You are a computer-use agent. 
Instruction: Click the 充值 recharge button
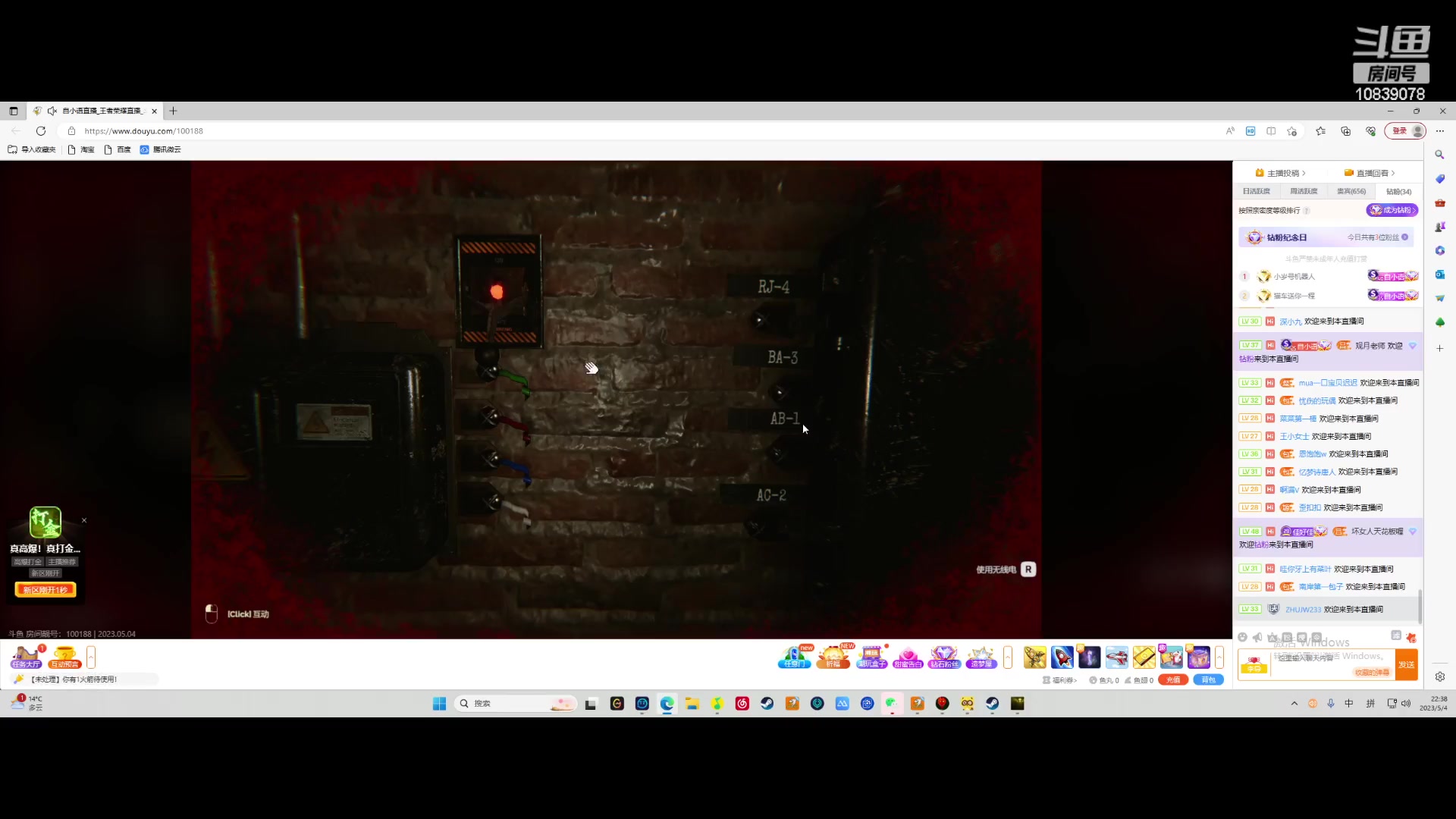pos(1173,680)
